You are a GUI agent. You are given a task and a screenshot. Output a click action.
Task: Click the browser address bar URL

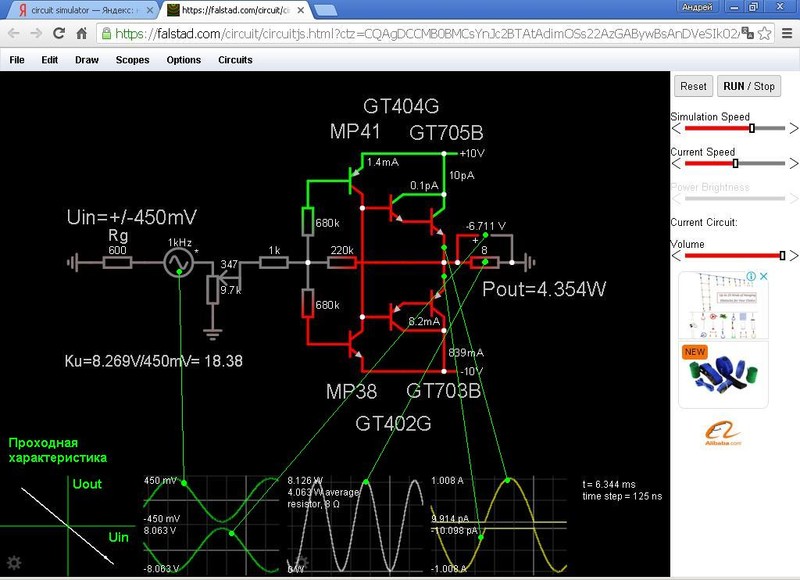[x=427, y=34]
